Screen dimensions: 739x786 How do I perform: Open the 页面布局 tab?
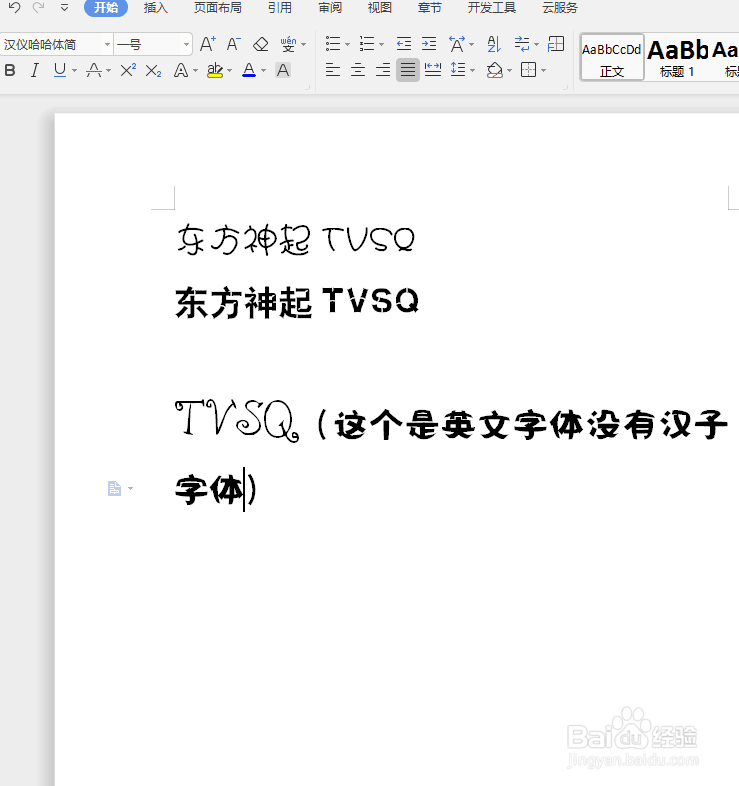coord(218,8)
